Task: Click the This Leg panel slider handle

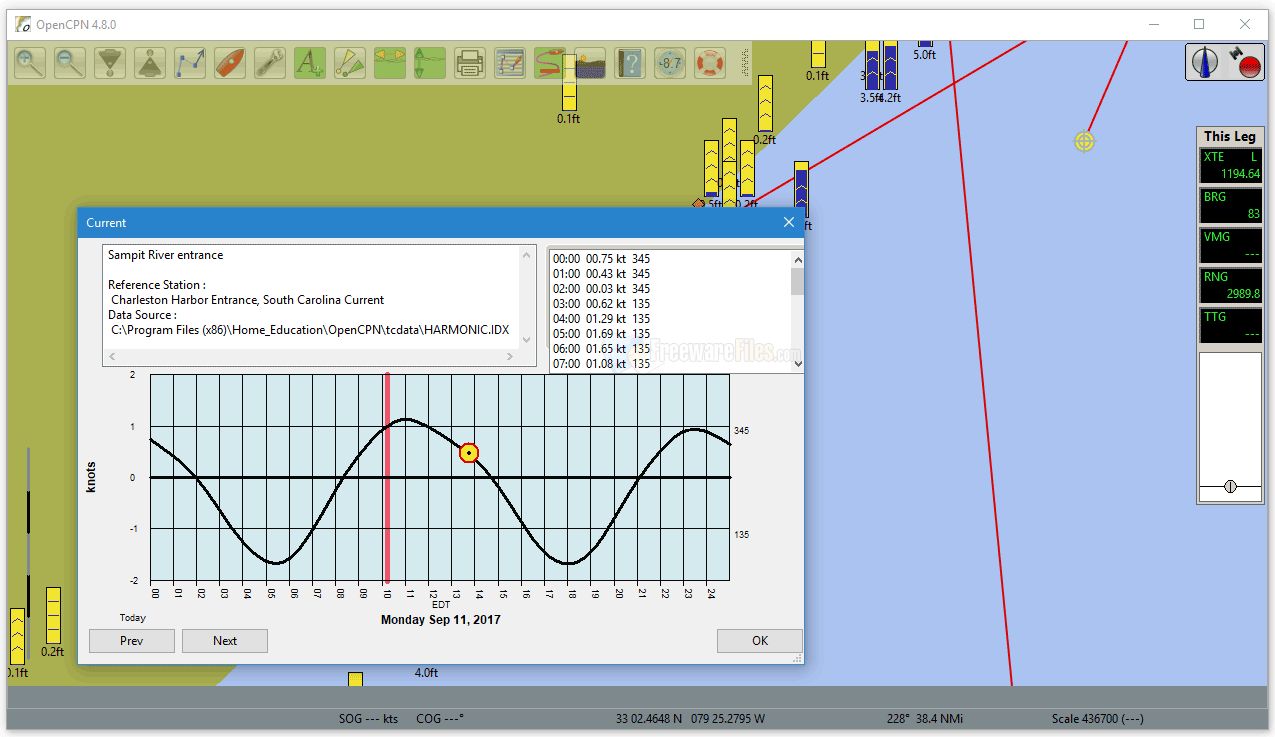Action: point(1230,487)
